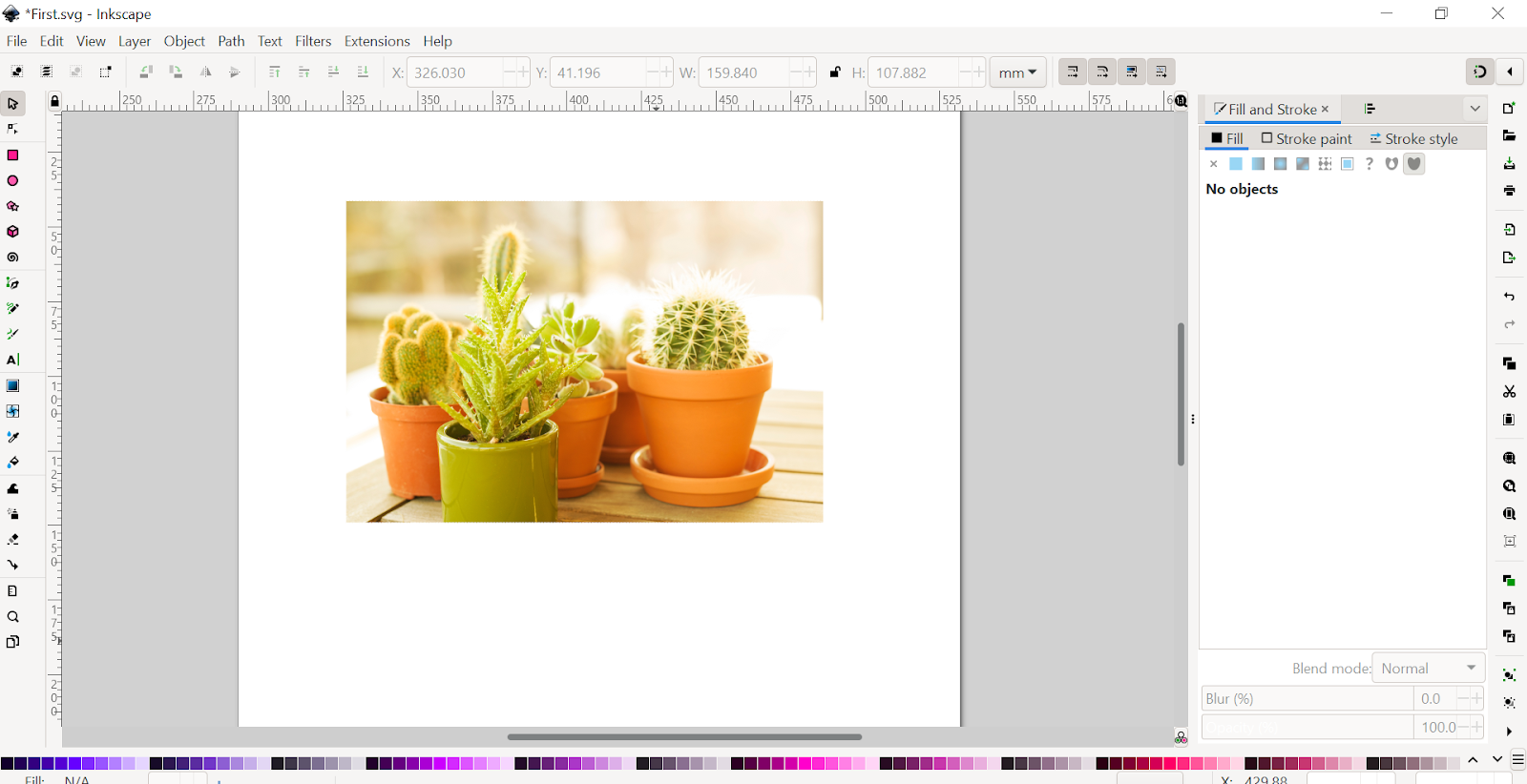
Task: Switch to Stroke paint tab
Action: click(x=1307, y=138)
